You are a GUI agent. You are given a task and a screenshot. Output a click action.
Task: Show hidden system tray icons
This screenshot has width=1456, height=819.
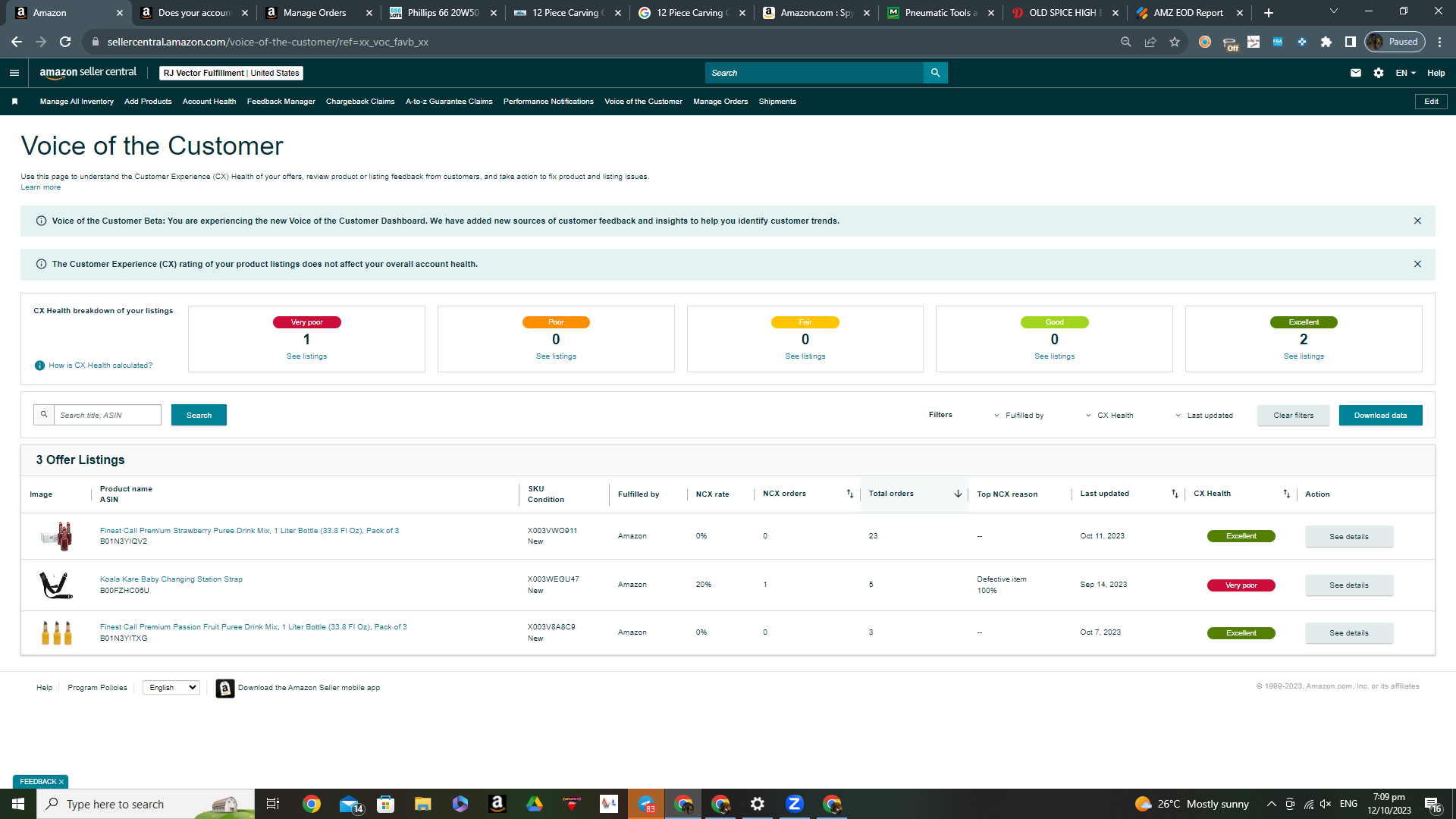[1271, 804]
